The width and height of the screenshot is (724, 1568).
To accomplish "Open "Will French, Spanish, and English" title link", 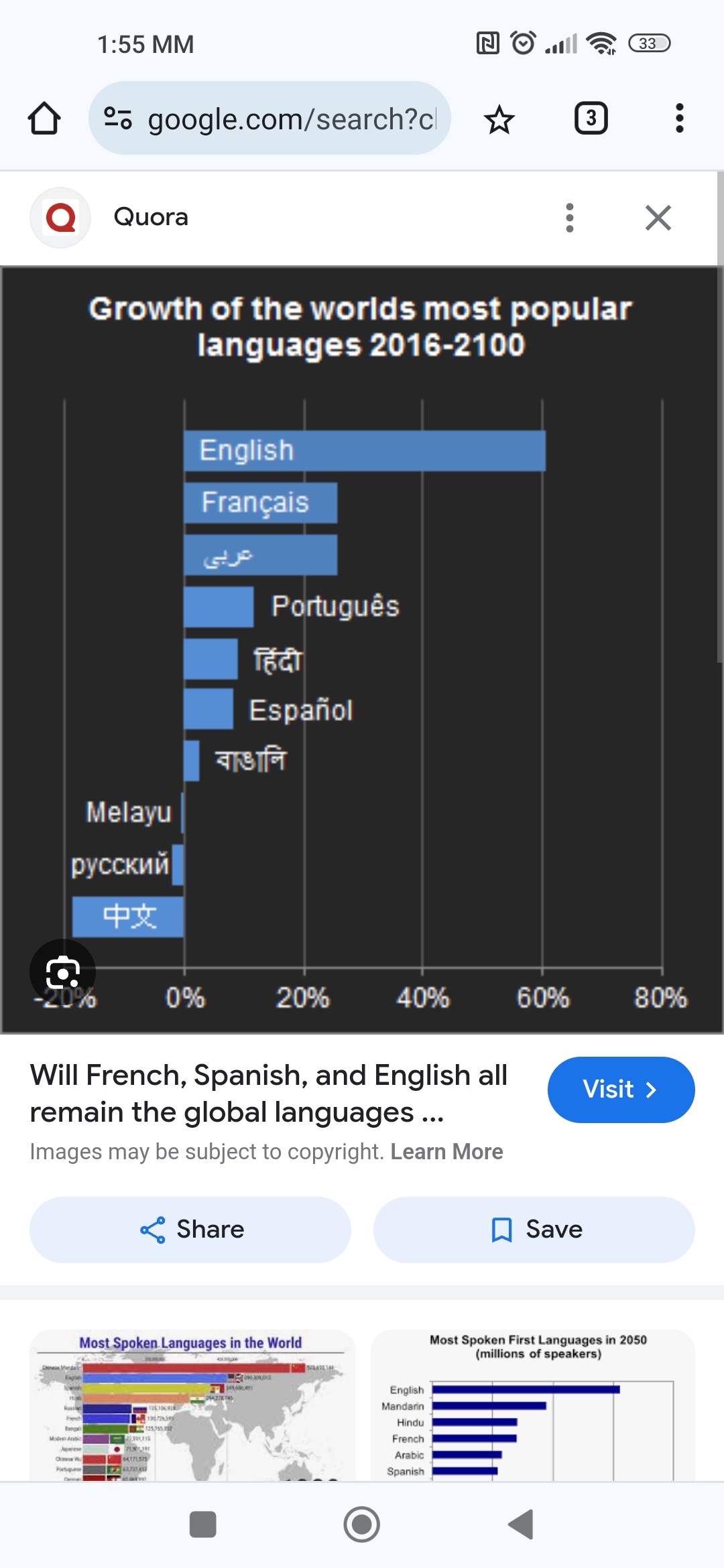I will coord(268,1093).
